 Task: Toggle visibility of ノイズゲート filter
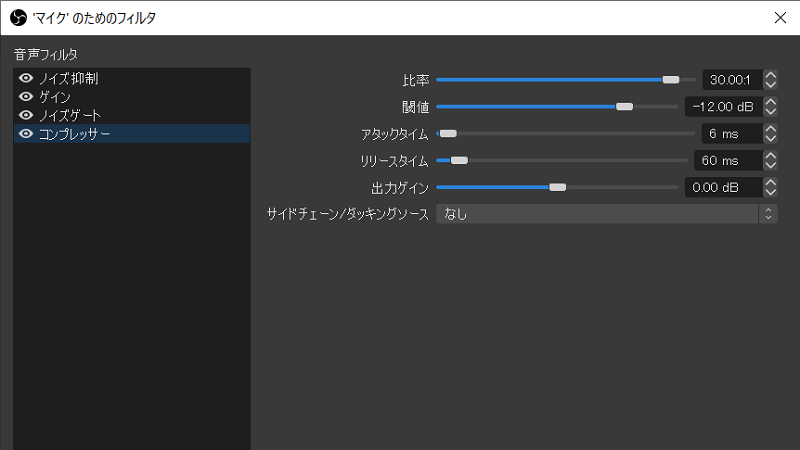(26, 115)
